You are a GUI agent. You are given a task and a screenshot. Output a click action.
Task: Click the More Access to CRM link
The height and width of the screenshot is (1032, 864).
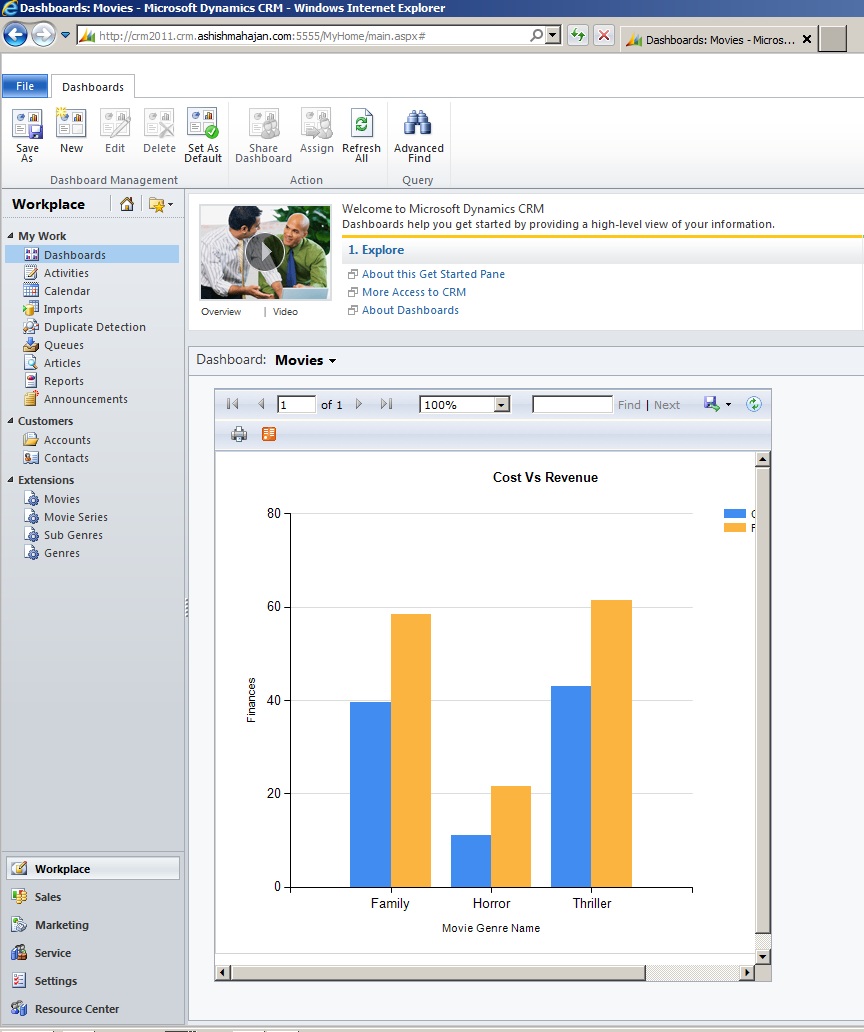pyautogui.click(x=414, y=292)
